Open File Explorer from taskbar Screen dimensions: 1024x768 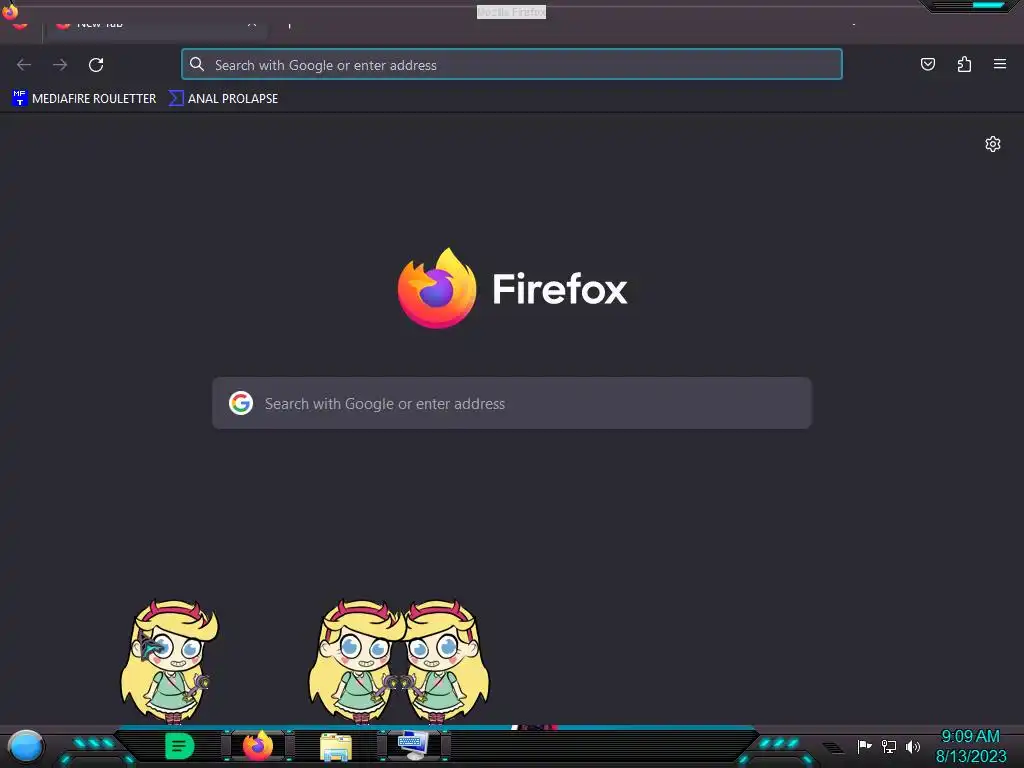coord(336,747)
